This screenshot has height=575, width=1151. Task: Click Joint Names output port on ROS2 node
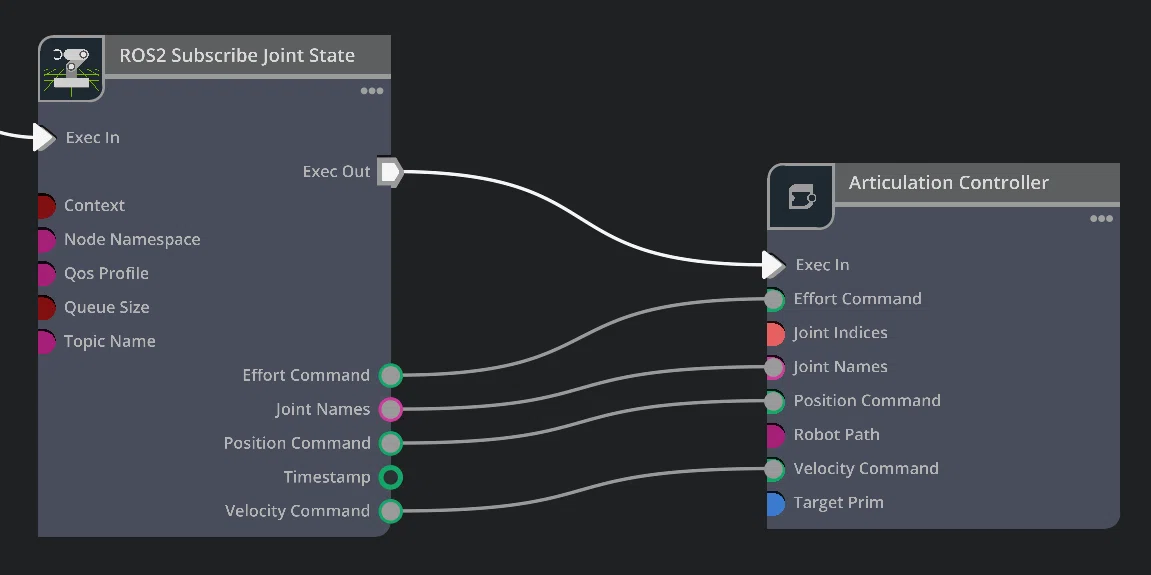pyautogui.click(x=391, y=409)
